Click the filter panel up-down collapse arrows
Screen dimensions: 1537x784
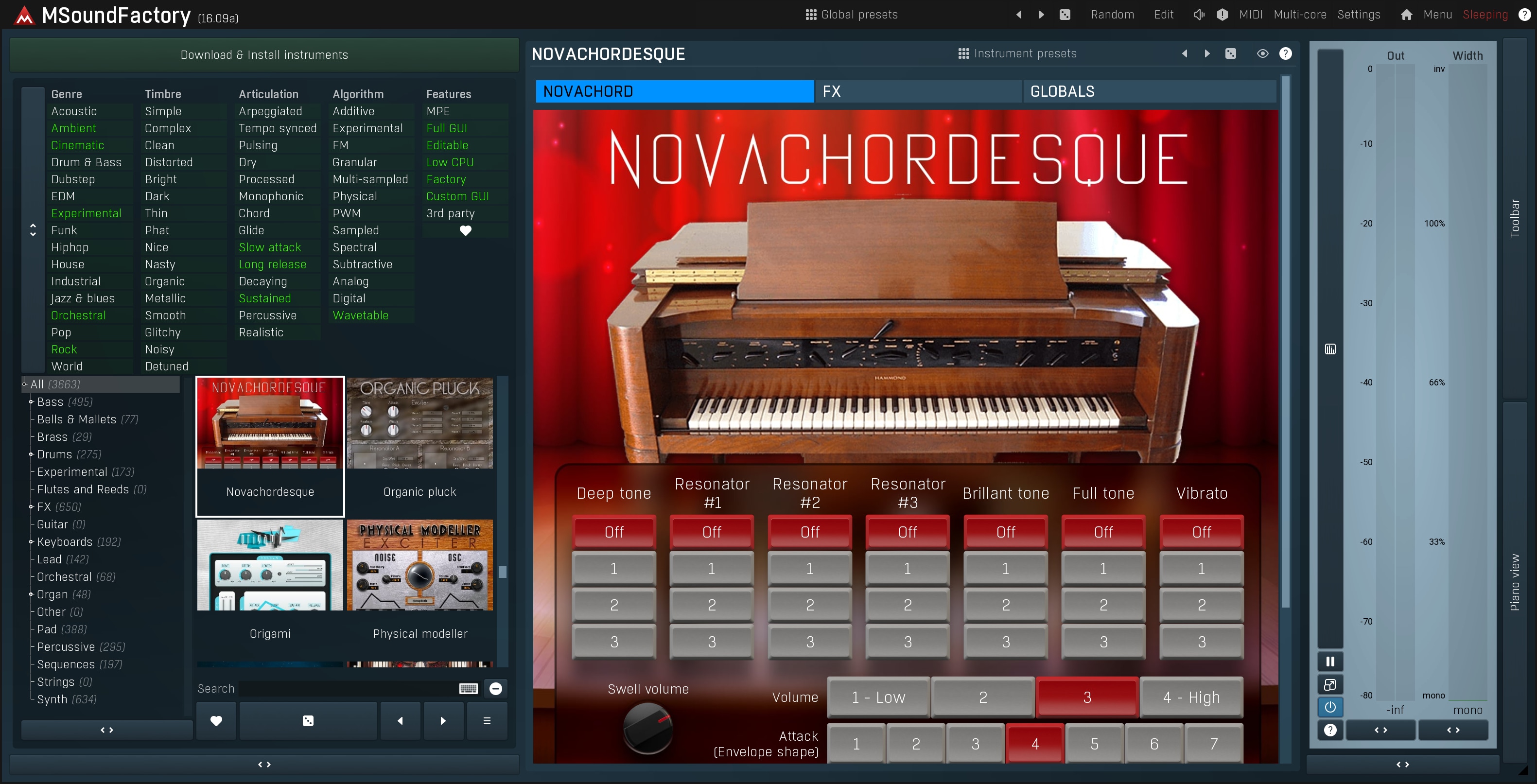coord(33,230)
